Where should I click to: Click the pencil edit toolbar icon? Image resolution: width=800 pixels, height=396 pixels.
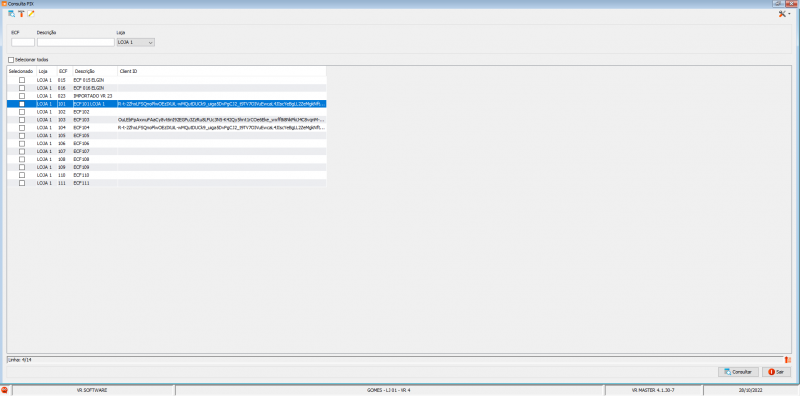coord(31,14)
